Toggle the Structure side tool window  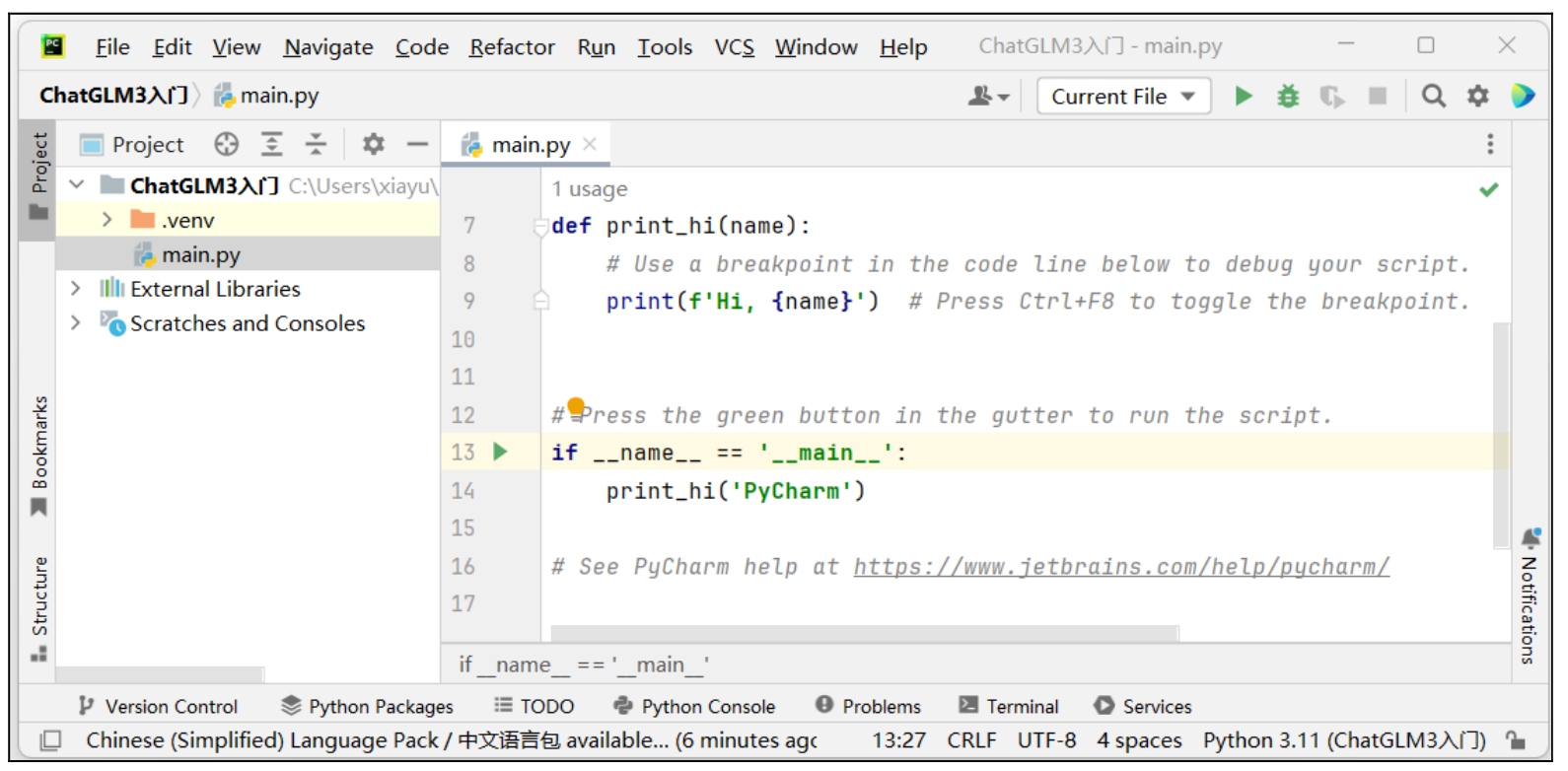coord(38,608)
